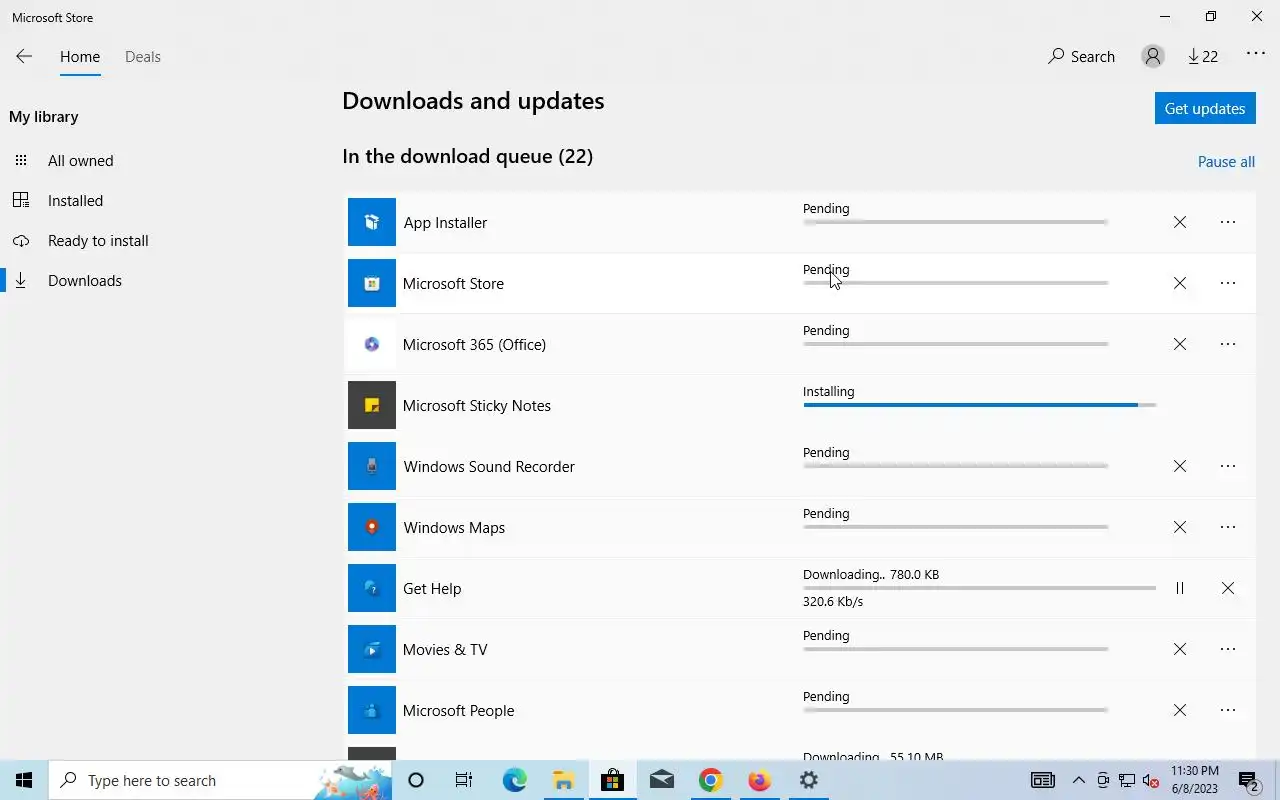Launch Google Chrome from the taskbar
The image size is (1280, 800).
[x=710, y=781]
